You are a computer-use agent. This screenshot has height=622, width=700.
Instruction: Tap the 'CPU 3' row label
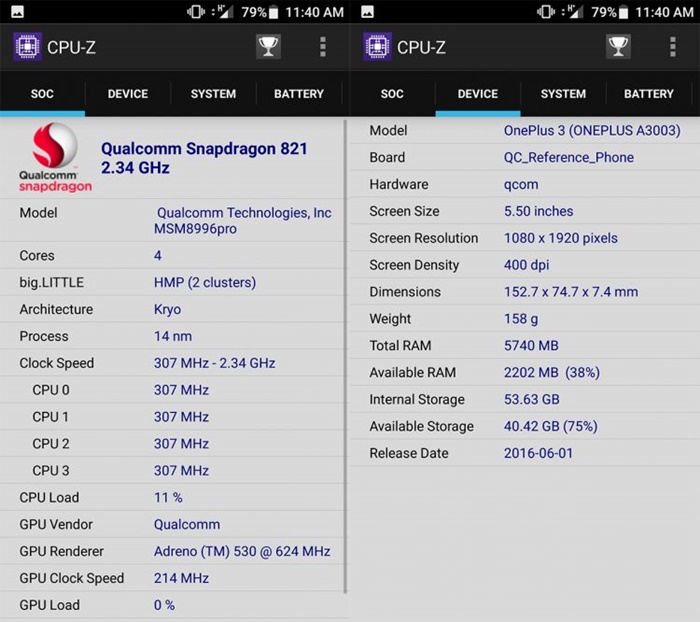pos(51,470)
